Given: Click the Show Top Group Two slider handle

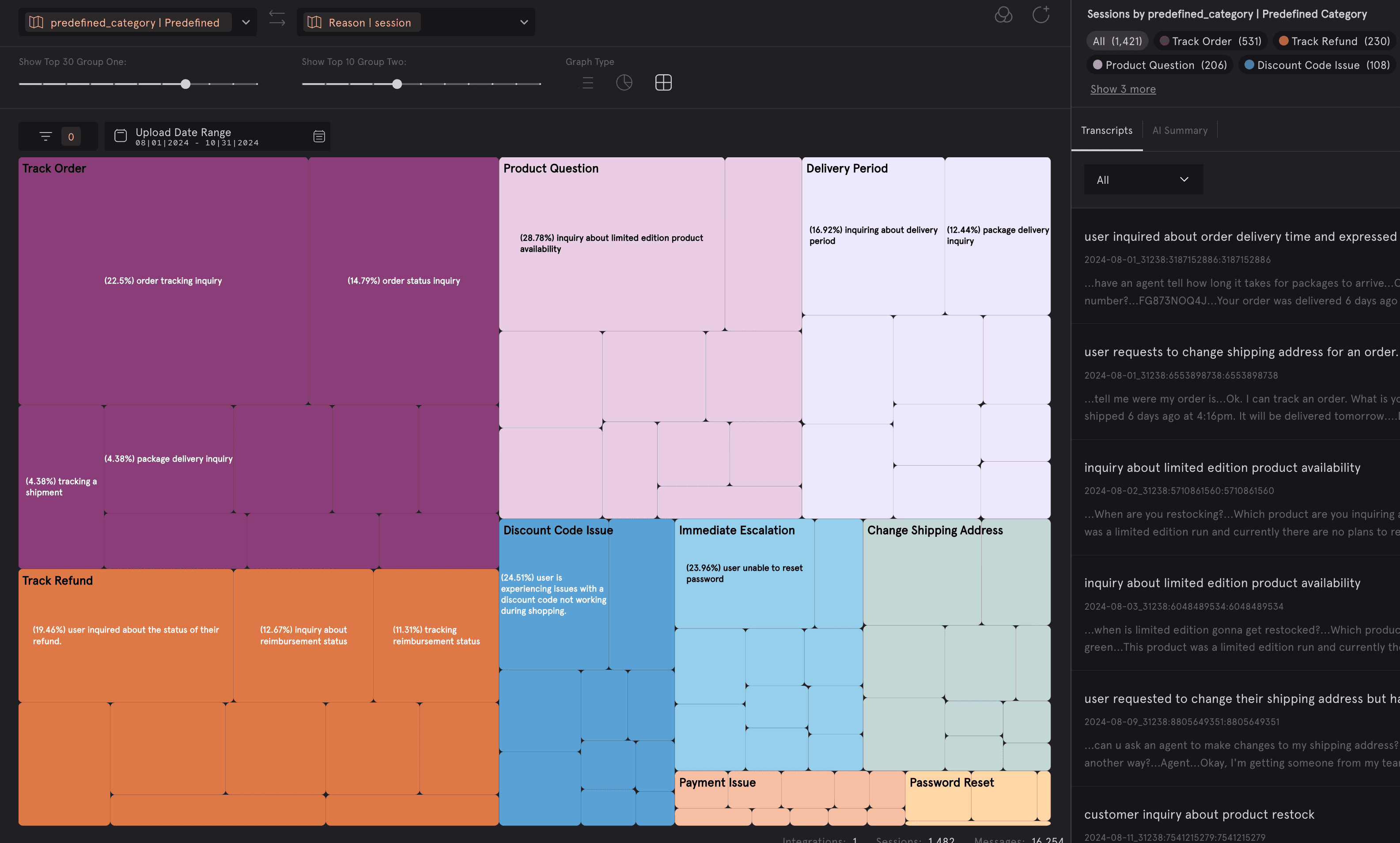Looking at the screenshot, I should pos(397,84).
